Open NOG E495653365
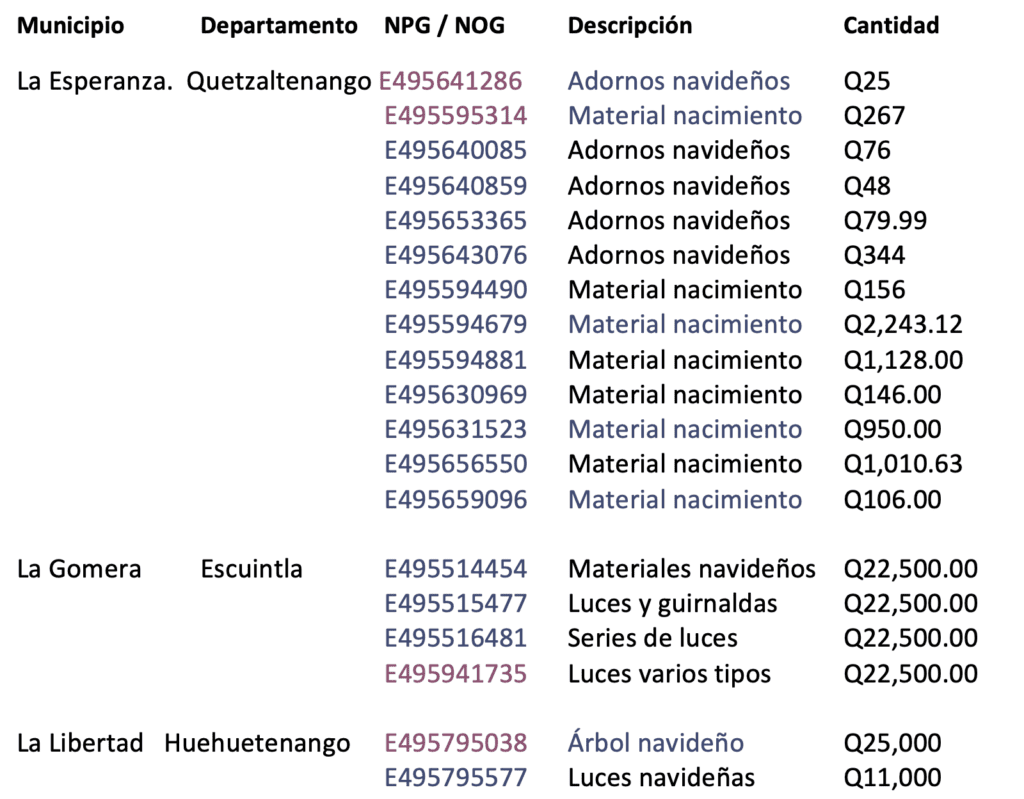1024x799 pixels. point(456,220)
